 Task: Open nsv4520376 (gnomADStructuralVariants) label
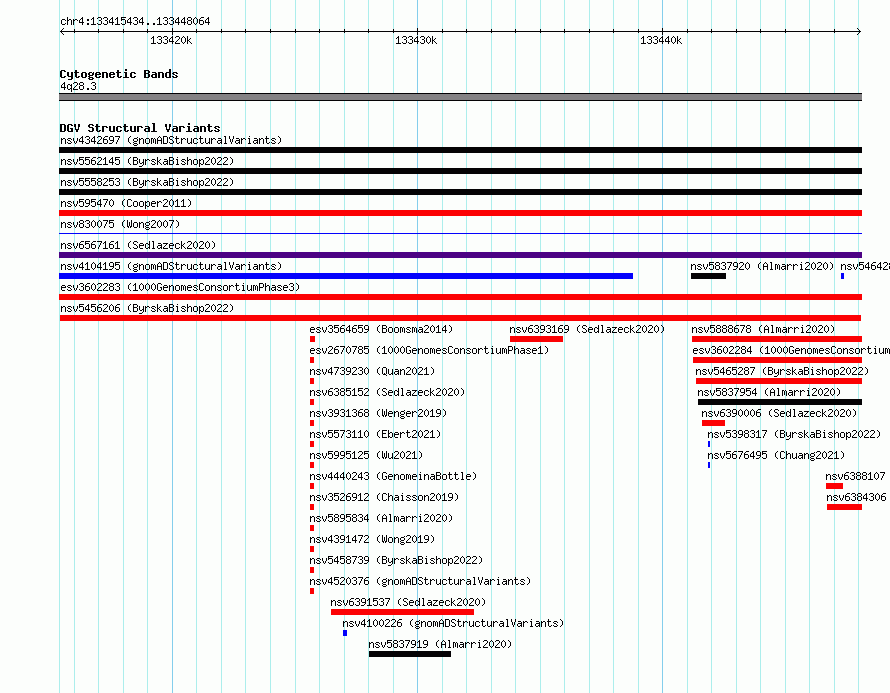pos(420,581)
